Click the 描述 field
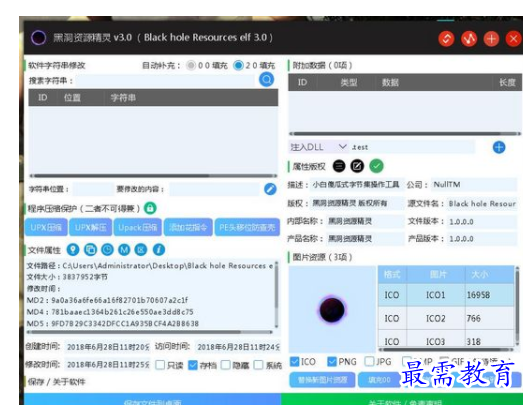Viewport: 523px width, 405px height. click(x=357, y=184)
